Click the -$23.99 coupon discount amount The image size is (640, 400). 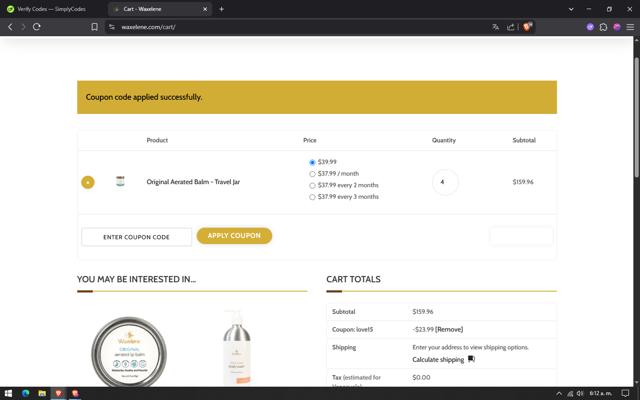click(x=423, y=329)
